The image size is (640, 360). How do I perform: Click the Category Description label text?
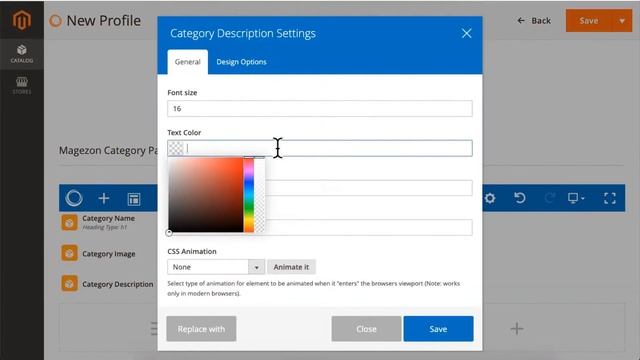(118, 284)
